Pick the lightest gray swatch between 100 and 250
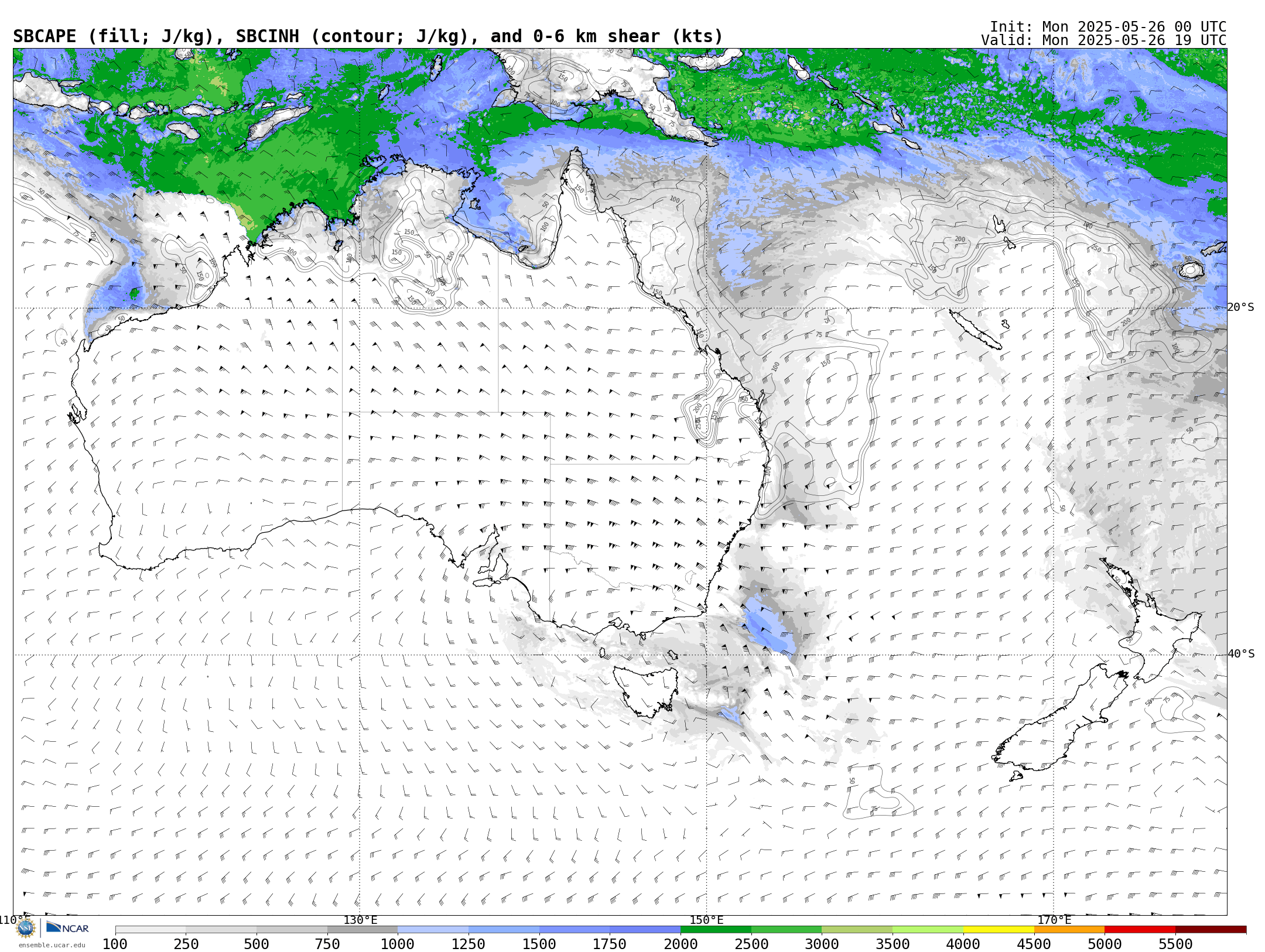Screen dimensions: 1265x952 pos(151,930)
